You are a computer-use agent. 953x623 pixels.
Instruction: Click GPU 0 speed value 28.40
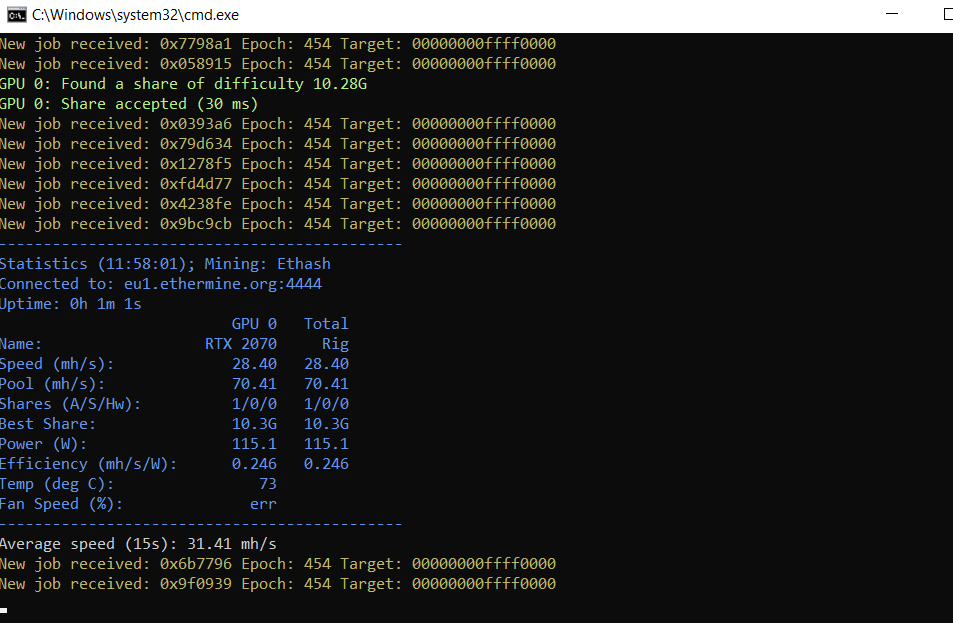254,364
